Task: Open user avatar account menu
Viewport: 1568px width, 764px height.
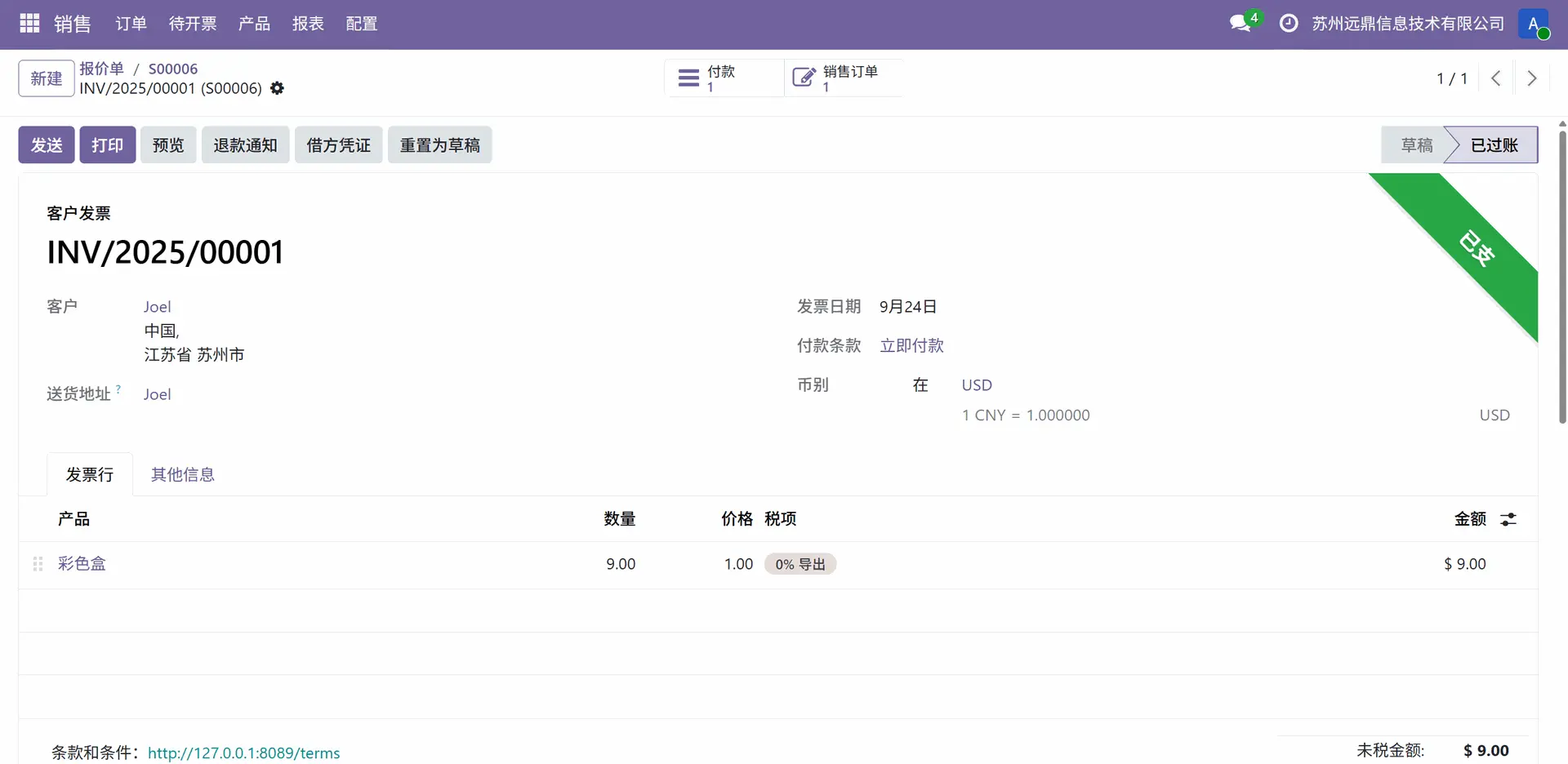Action: (1533, 24)
